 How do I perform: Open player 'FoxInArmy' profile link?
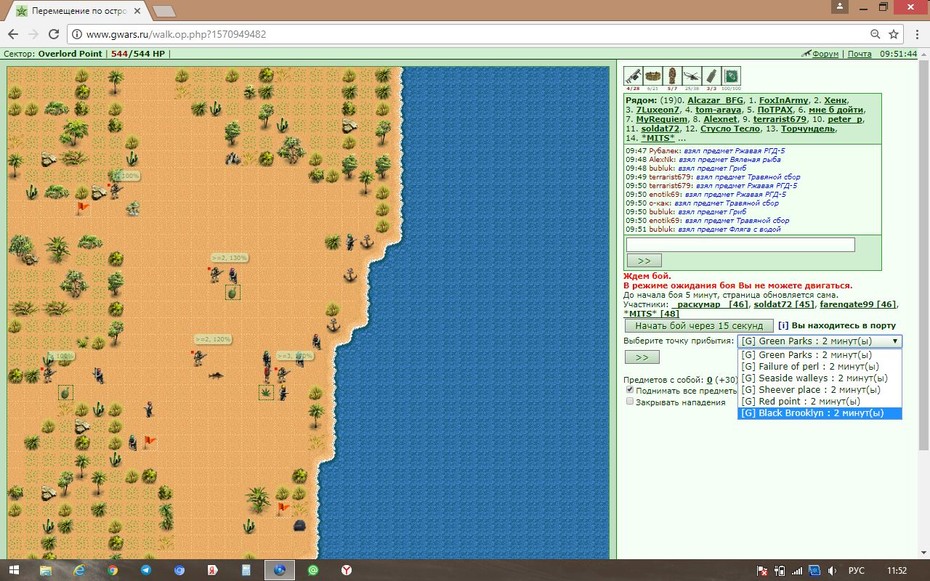pos(783,100)
